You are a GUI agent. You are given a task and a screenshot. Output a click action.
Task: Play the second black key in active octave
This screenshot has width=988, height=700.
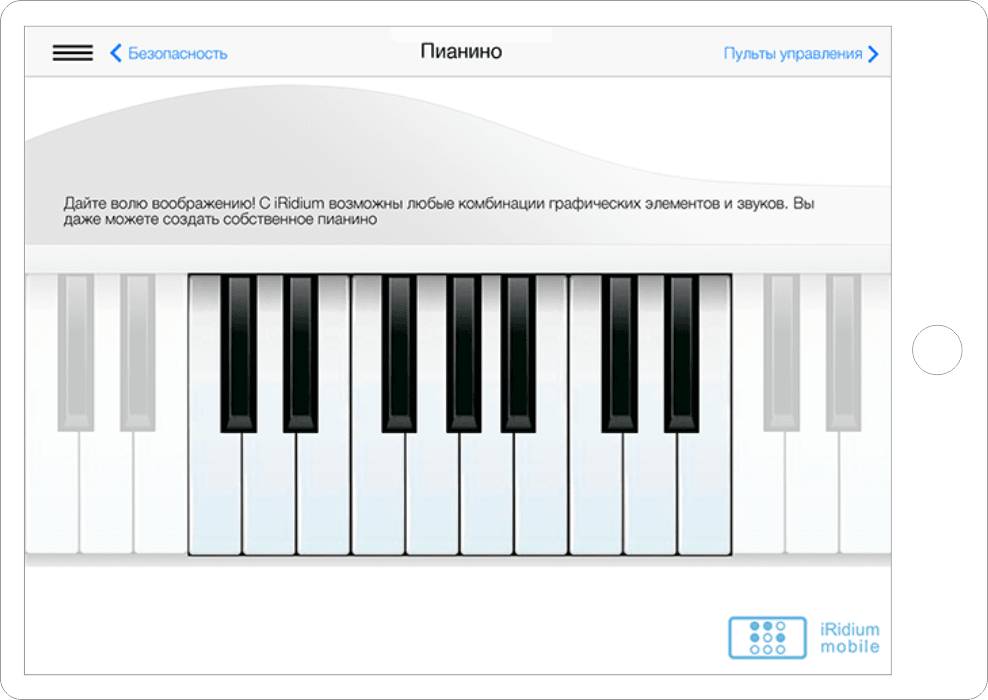301,353
